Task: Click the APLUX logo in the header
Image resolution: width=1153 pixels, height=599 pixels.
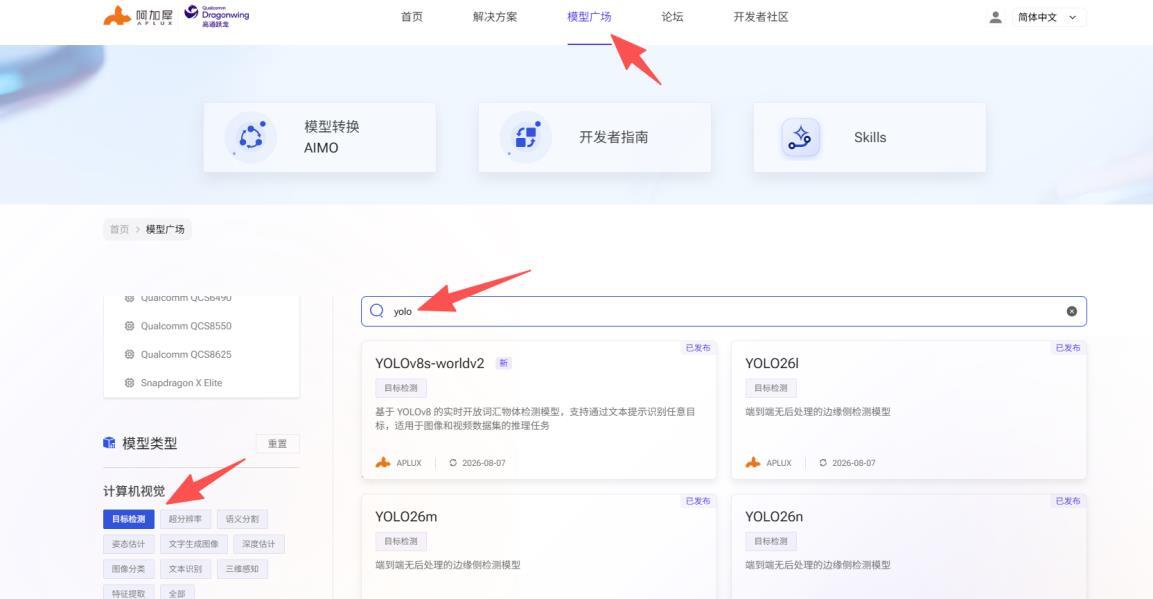Action: pyautogui.click(x=138, y=15)
